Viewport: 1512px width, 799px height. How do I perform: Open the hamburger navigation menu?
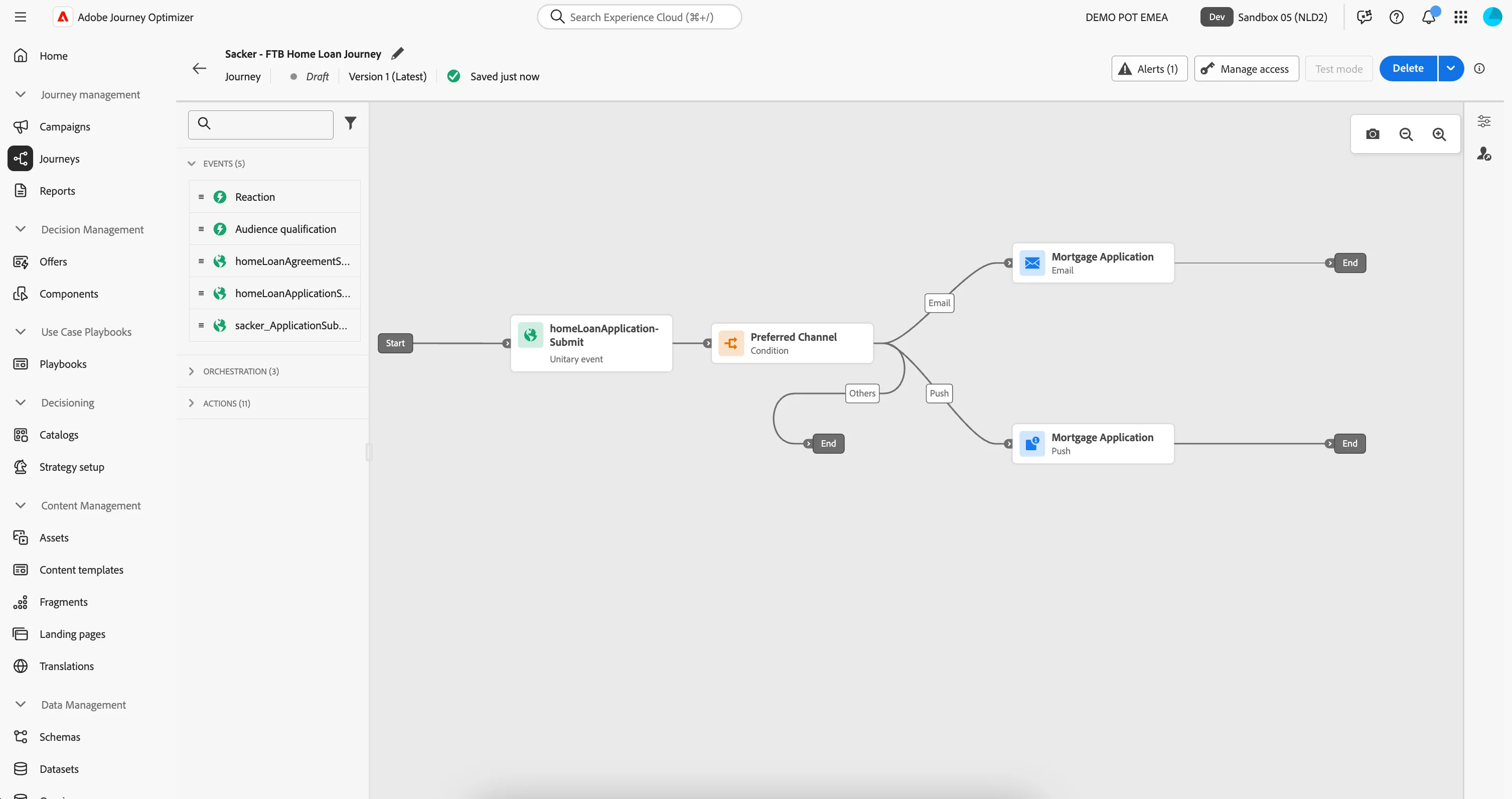21,17
